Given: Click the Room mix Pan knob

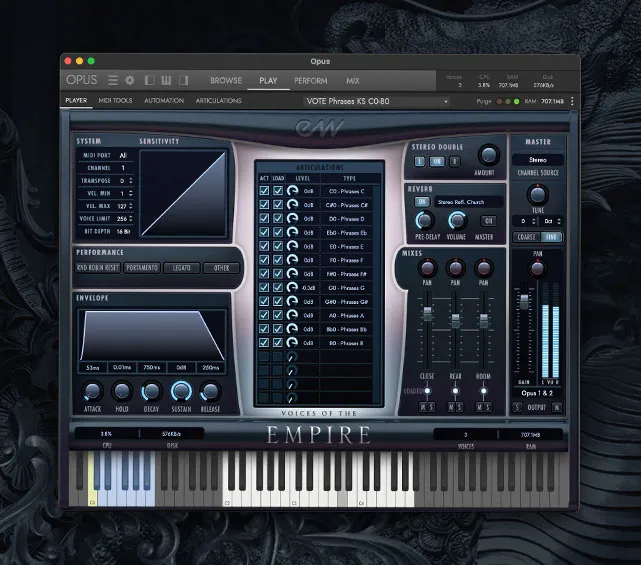Looking at the screenshot, I should click(484, 268).
